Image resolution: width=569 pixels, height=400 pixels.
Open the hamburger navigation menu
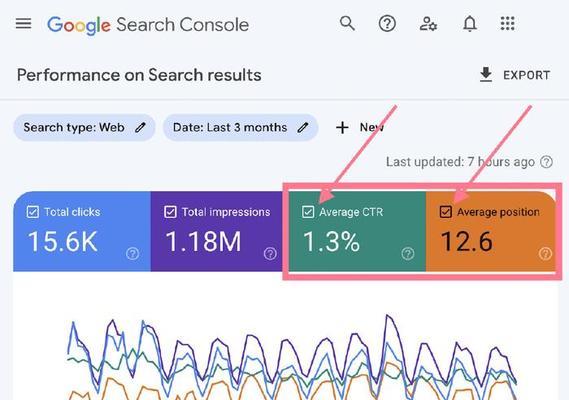(x=24, y=24)
